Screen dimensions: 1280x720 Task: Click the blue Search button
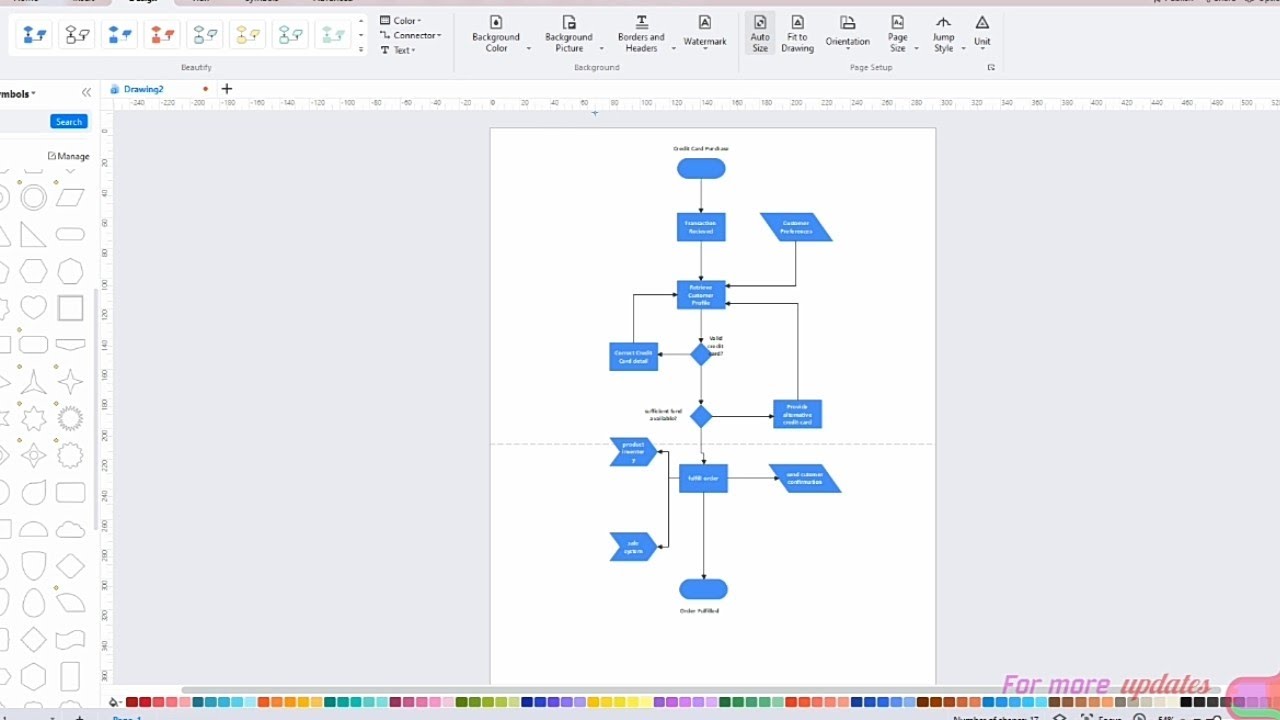click(x=69, y=122)
